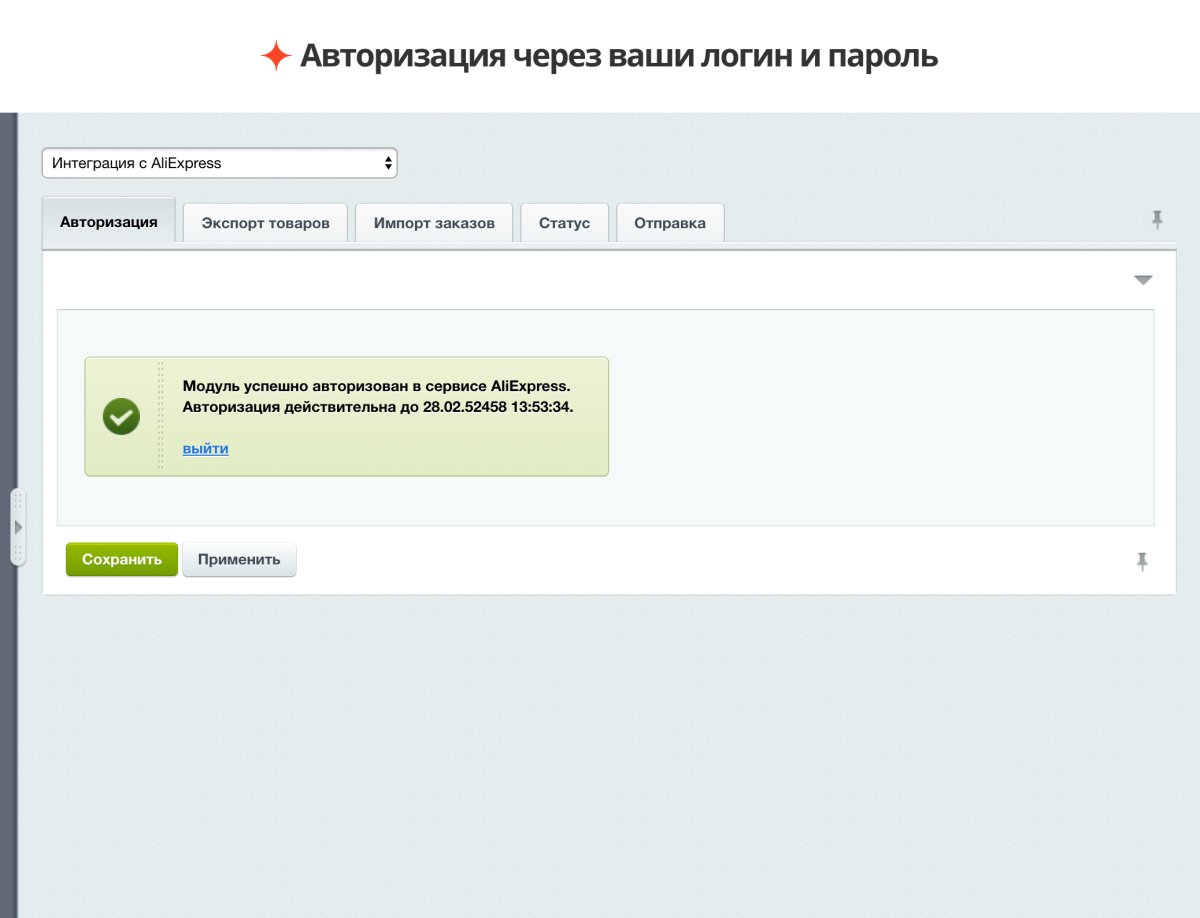This screenshot has height=918, width=1200.
Task: Click the authorization success message box
Action: [x=346, y=415]
